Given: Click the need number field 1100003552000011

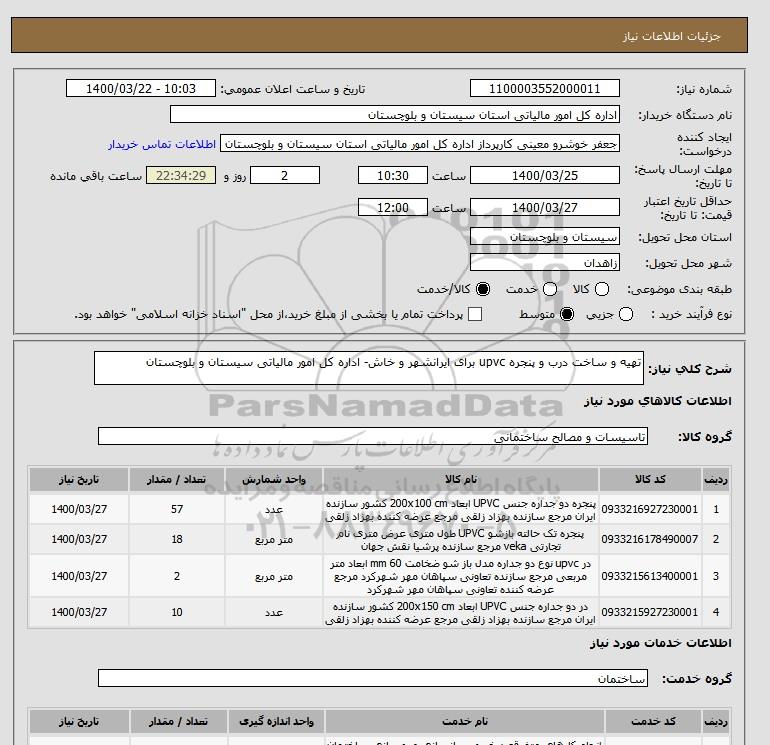Looking at the screenshot, I should (x=545, y=89).
